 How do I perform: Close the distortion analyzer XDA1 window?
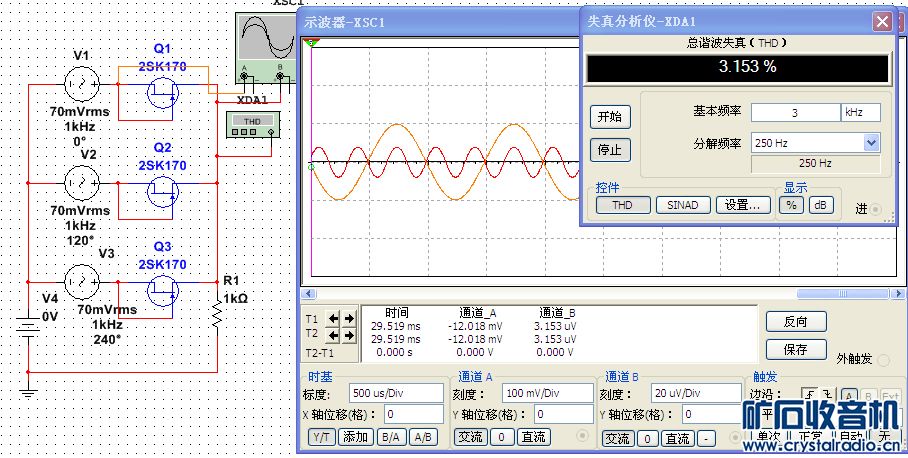coord(883,22)
